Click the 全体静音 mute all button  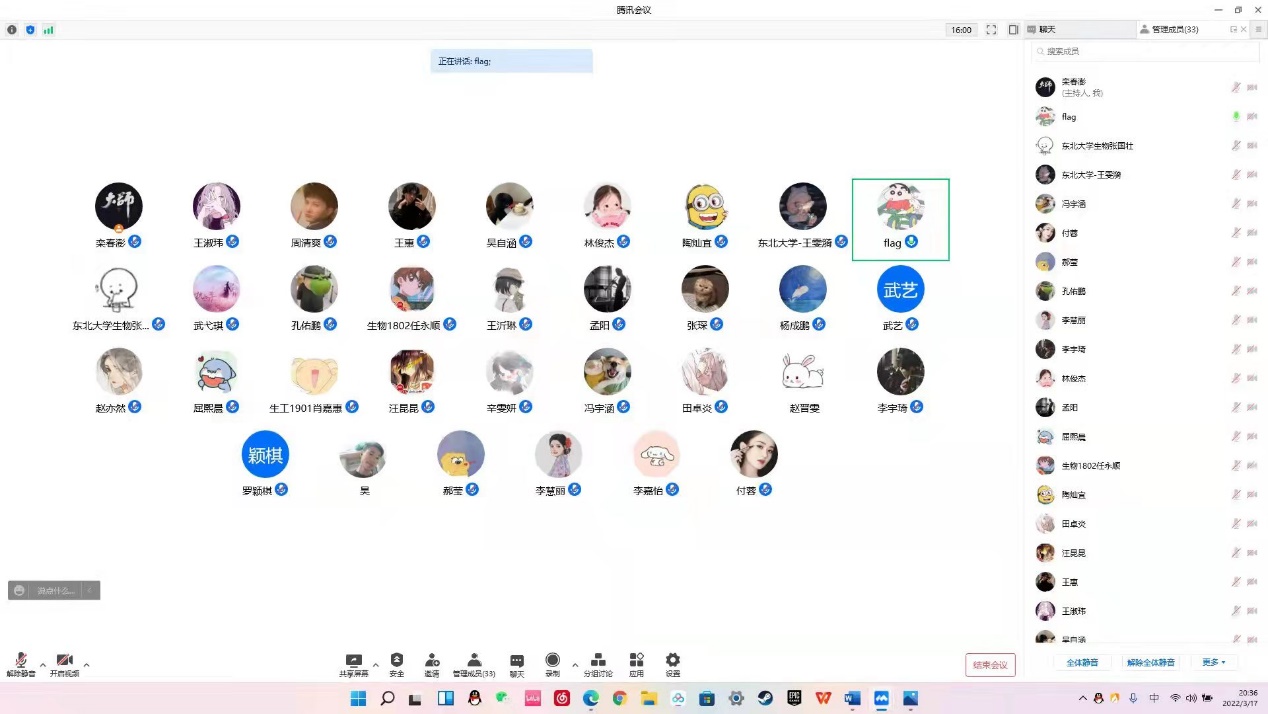click(x=1082, y=662)
